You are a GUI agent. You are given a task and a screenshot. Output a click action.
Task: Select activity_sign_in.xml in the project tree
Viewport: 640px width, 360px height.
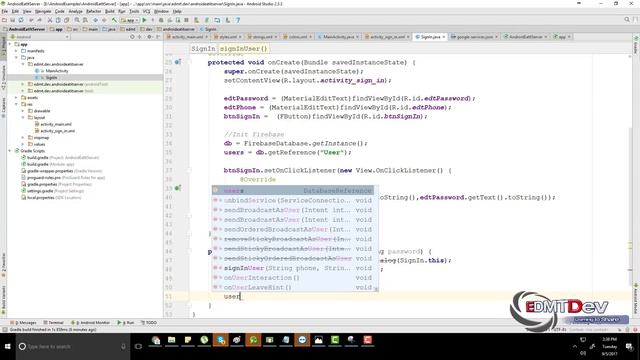pos(57,131)
